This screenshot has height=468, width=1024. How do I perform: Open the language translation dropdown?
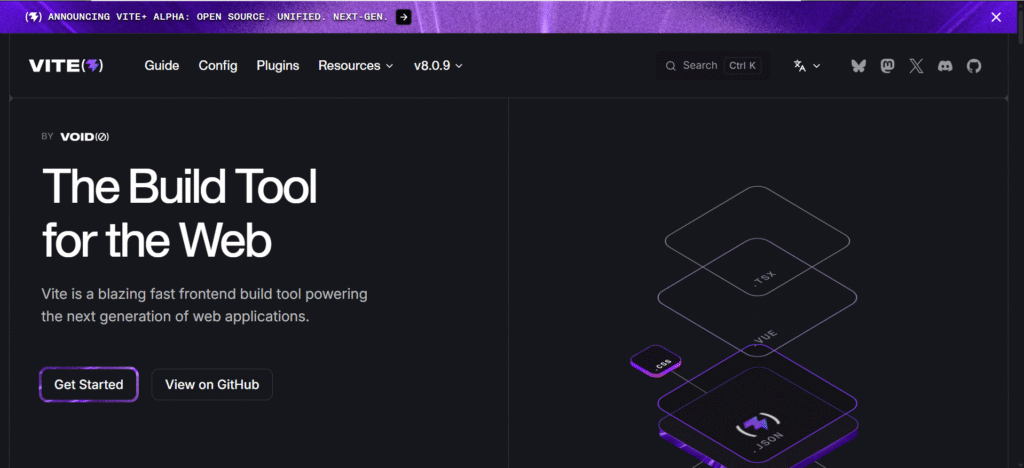coord(807,66)
